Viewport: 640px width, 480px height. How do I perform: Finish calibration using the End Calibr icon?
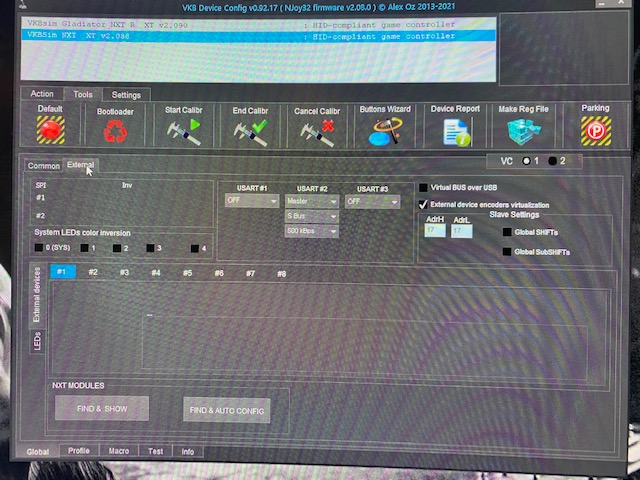[x=250, y=131]
